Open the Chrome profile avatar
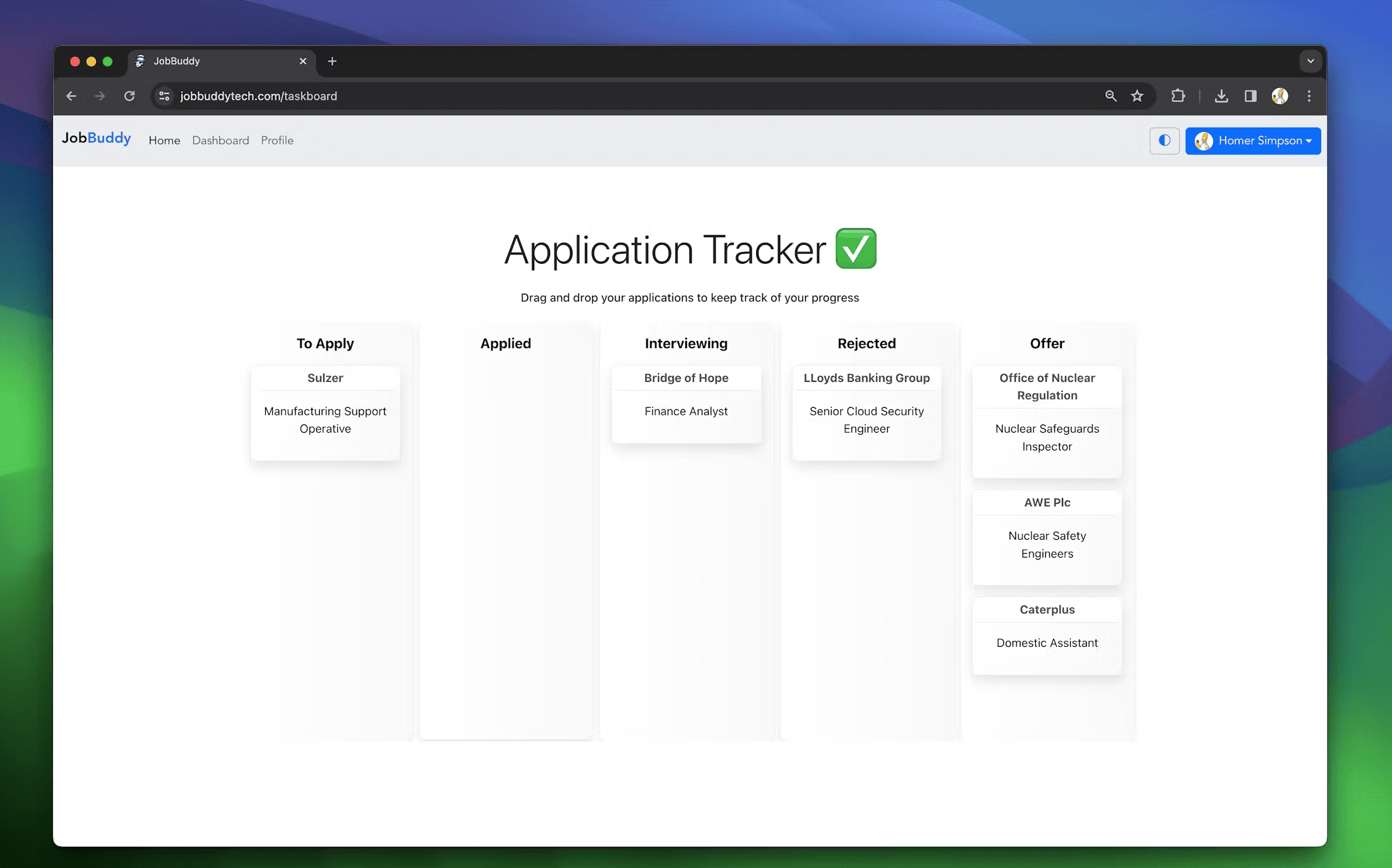Viewport: 1392px width, 868px height. (x=1280, y=96)
